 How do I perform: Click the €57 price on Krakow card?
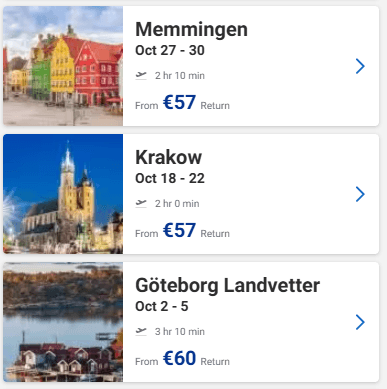coord(179,230)
